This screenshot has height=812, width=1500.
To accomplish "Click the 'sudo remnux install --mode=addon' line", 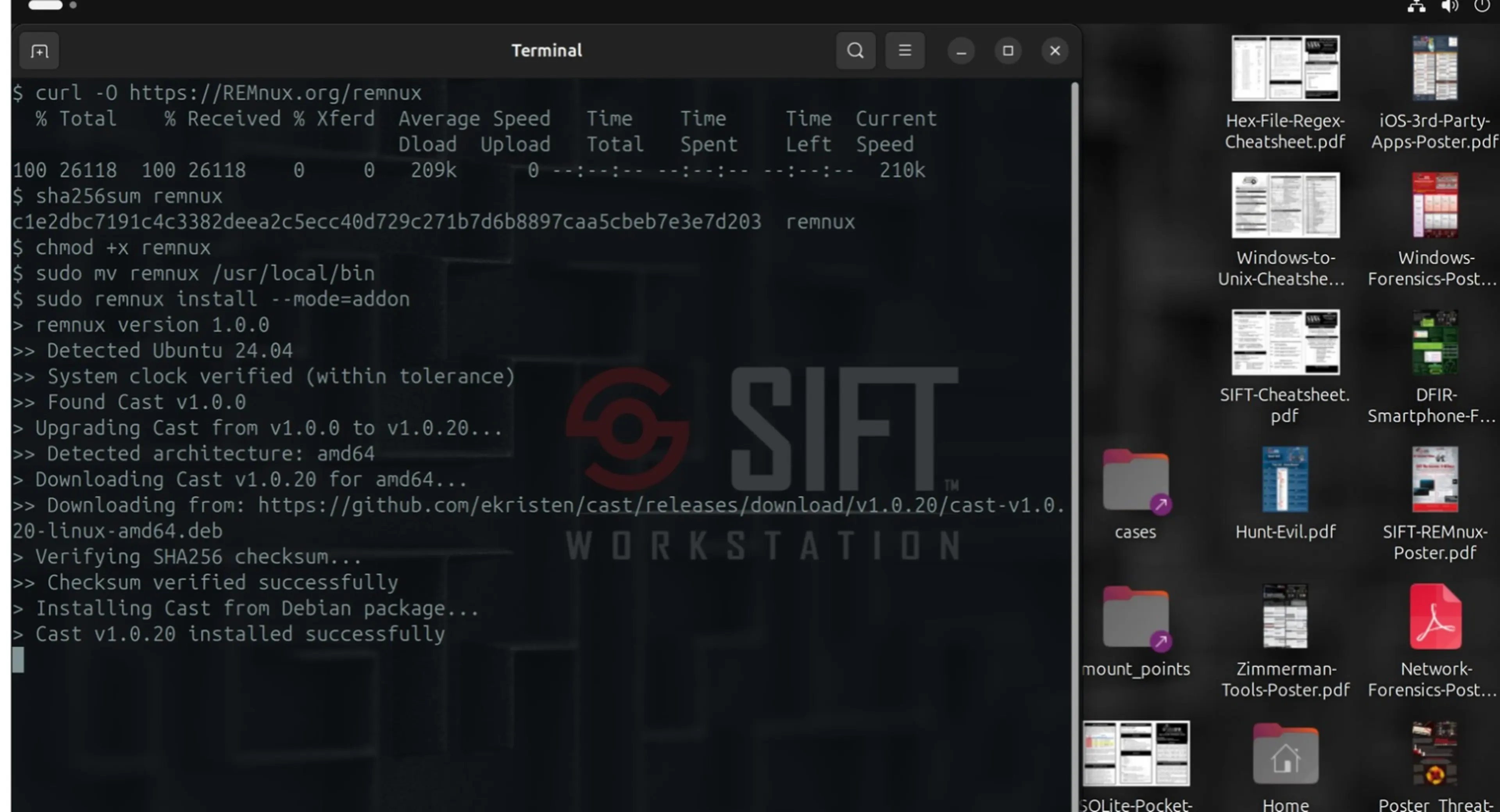I will tap(211, 299).
